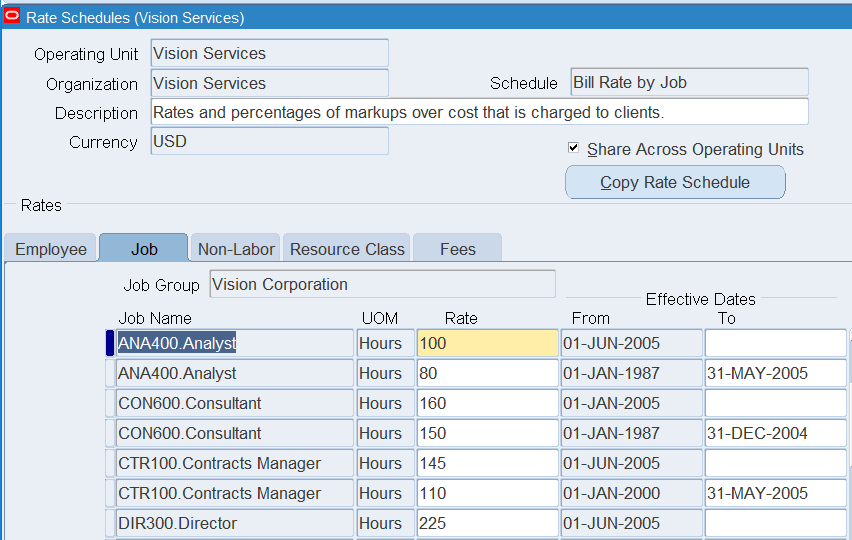The image size is (852, 540).
Task: Click the Currency field USD
Action: 270,141
